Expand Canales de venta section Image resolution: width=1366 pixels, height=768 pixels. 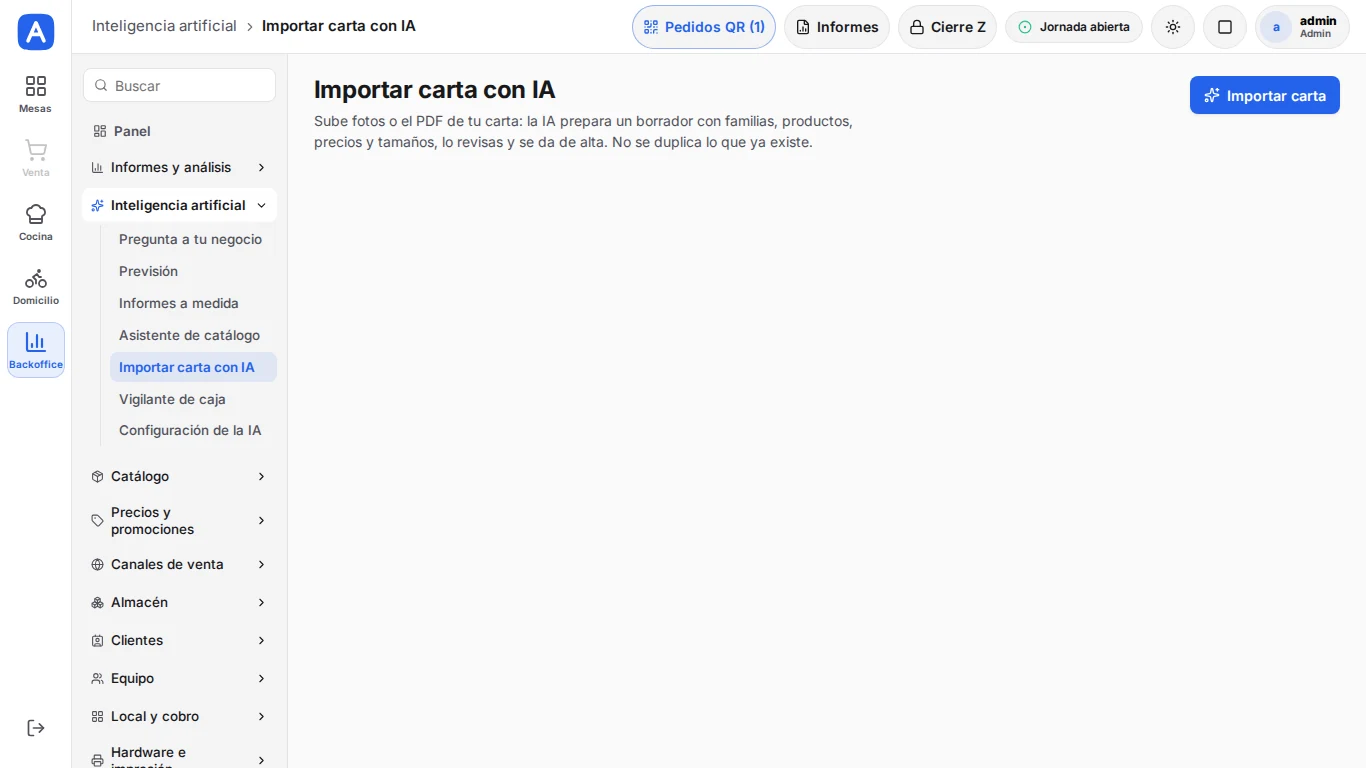[179, 564]
